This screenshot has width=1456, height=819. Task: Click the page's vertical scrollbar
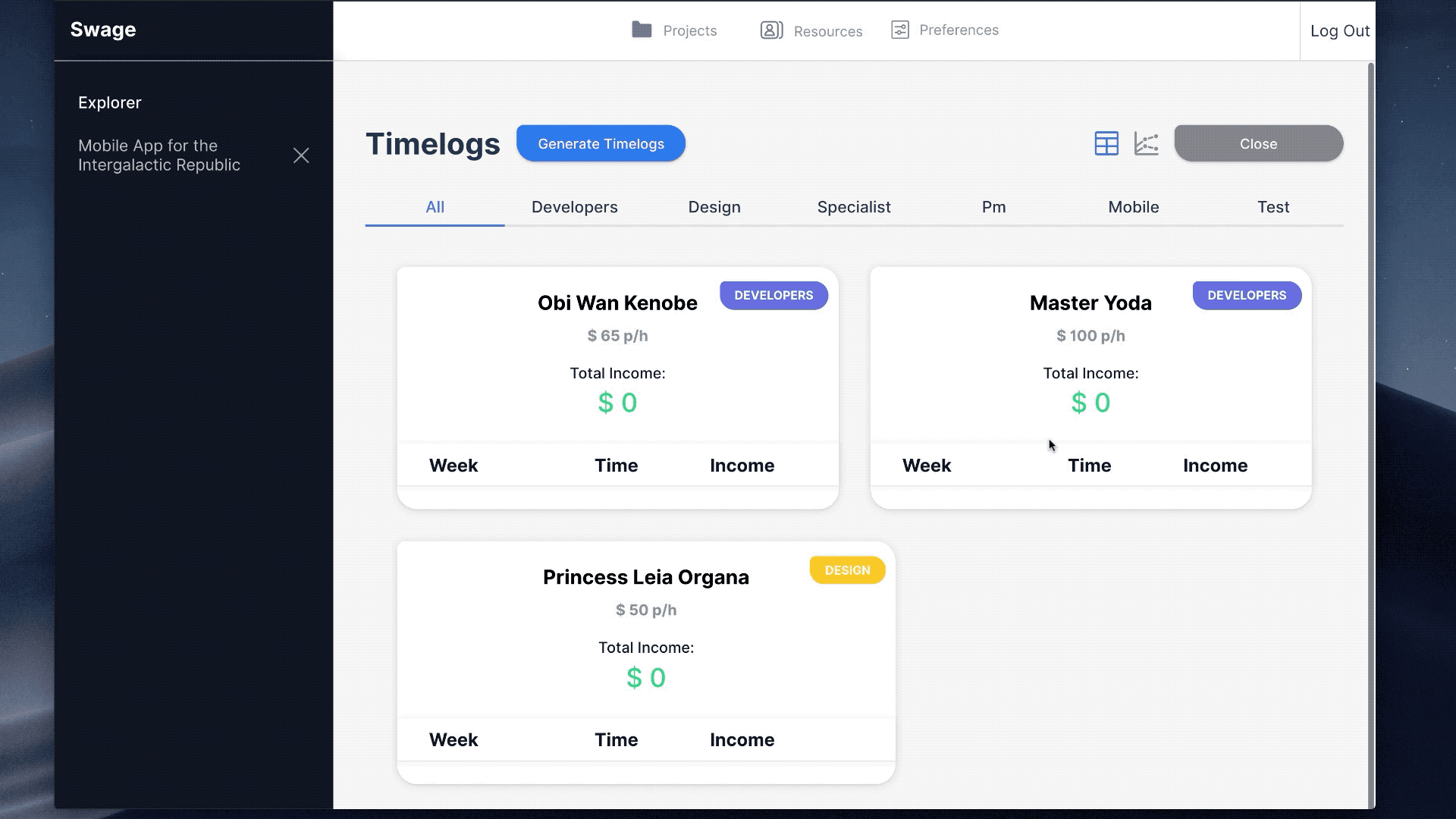(x=1371, y=435)
